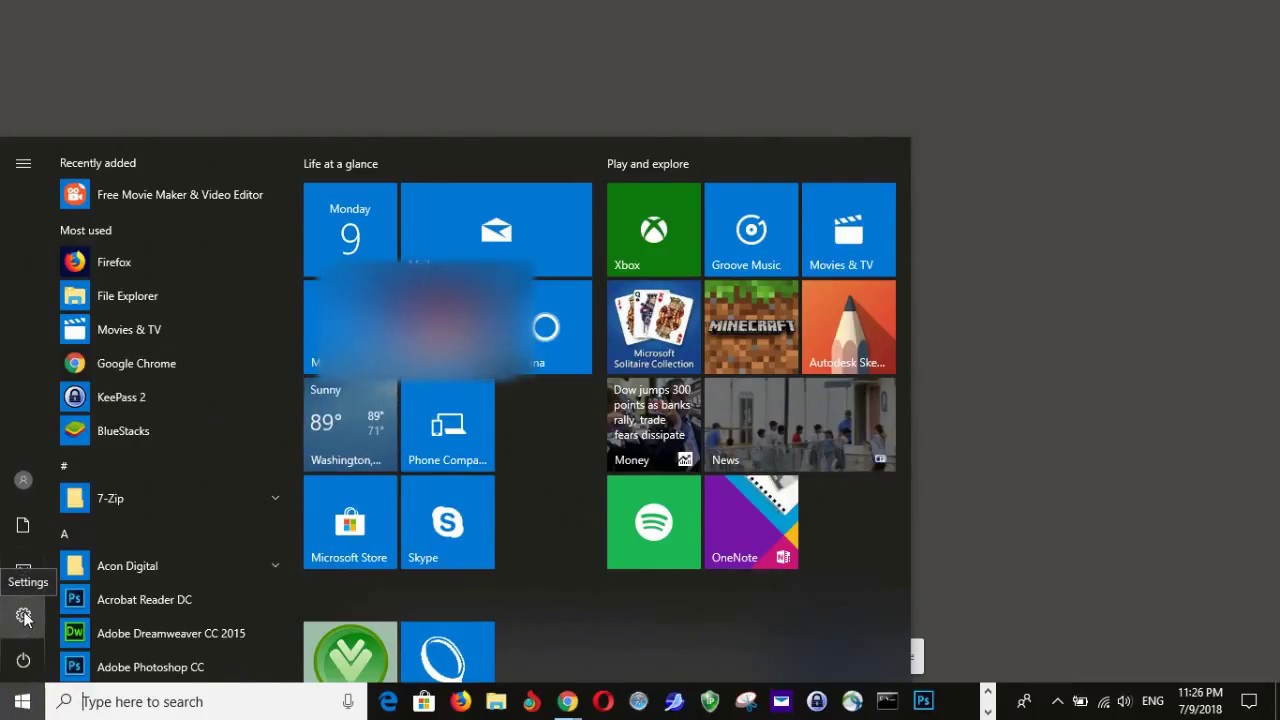
Task: Open the Cortana tile
Action: pos(546,327)
